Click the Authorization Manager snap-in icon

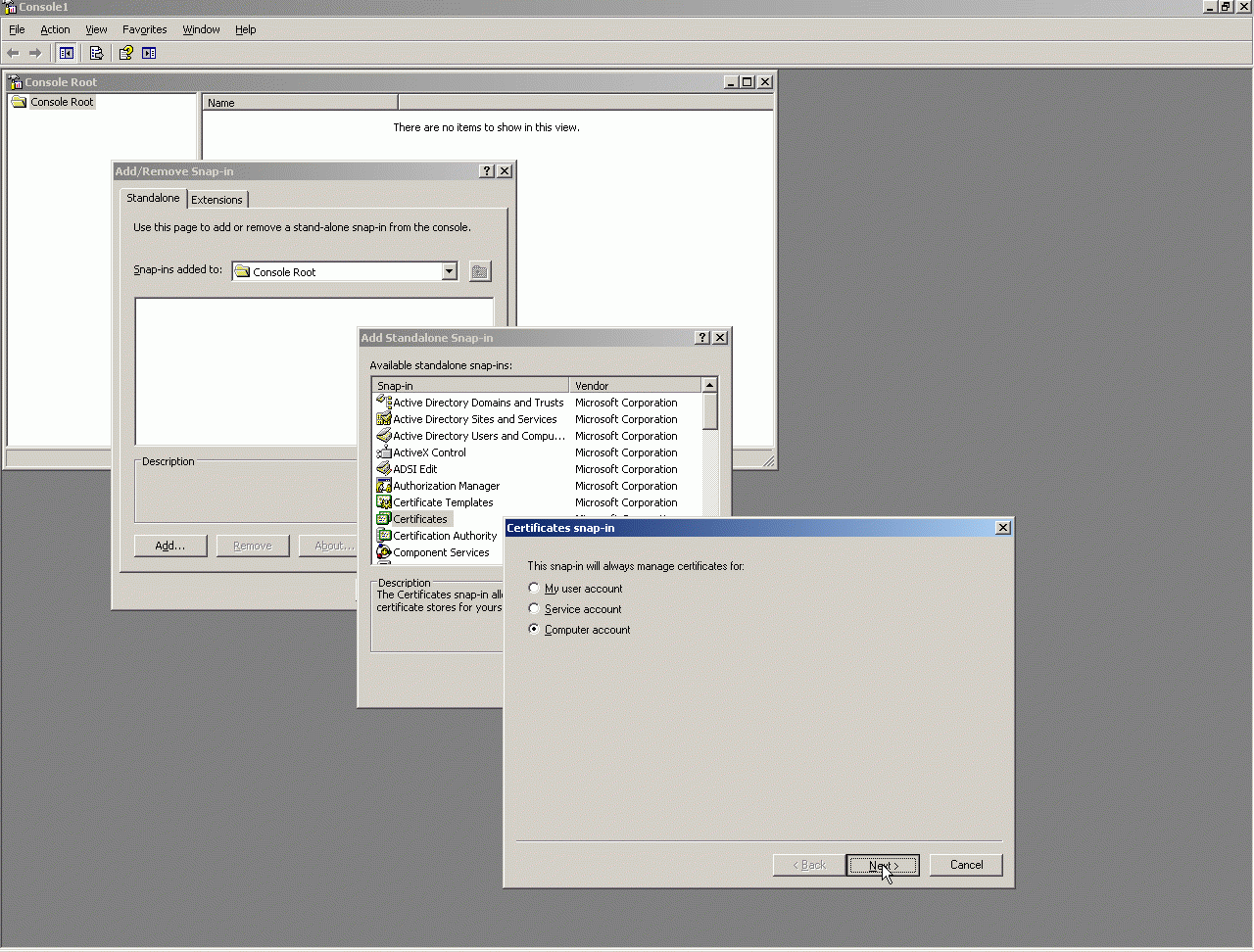click(384, 486)
